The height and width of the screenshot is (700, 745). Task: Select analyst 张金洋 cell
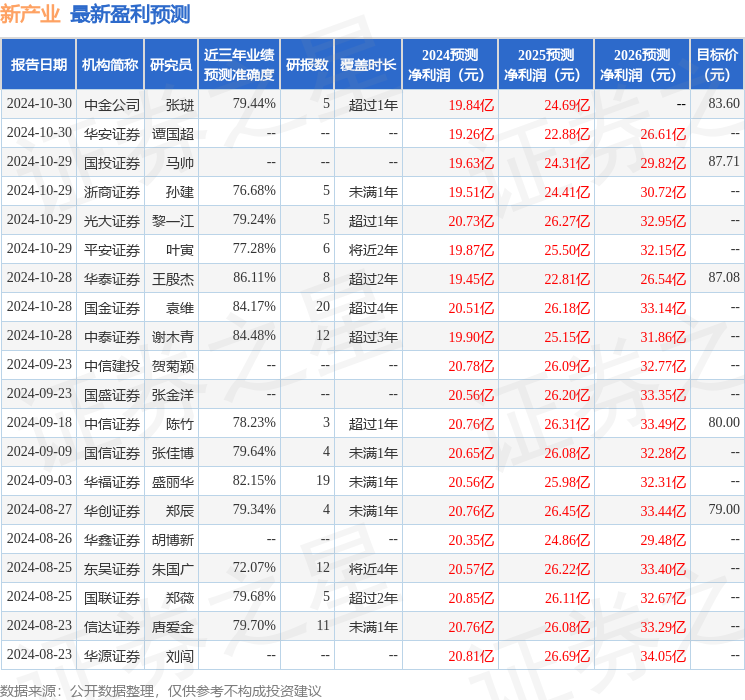tap(173, 395)
